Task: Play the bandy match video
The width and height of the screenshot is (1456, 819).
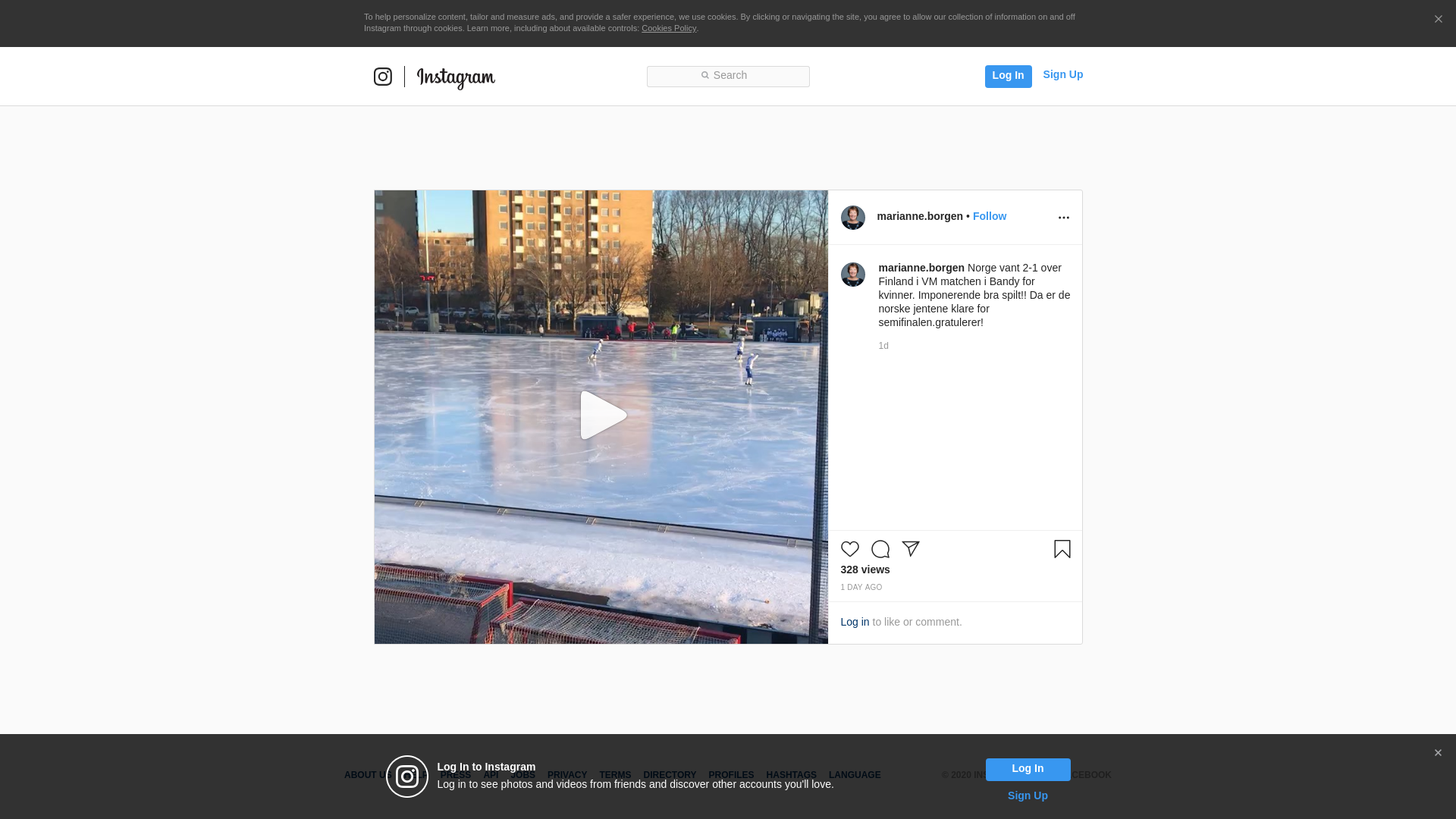Action: (x=603, y=416)
